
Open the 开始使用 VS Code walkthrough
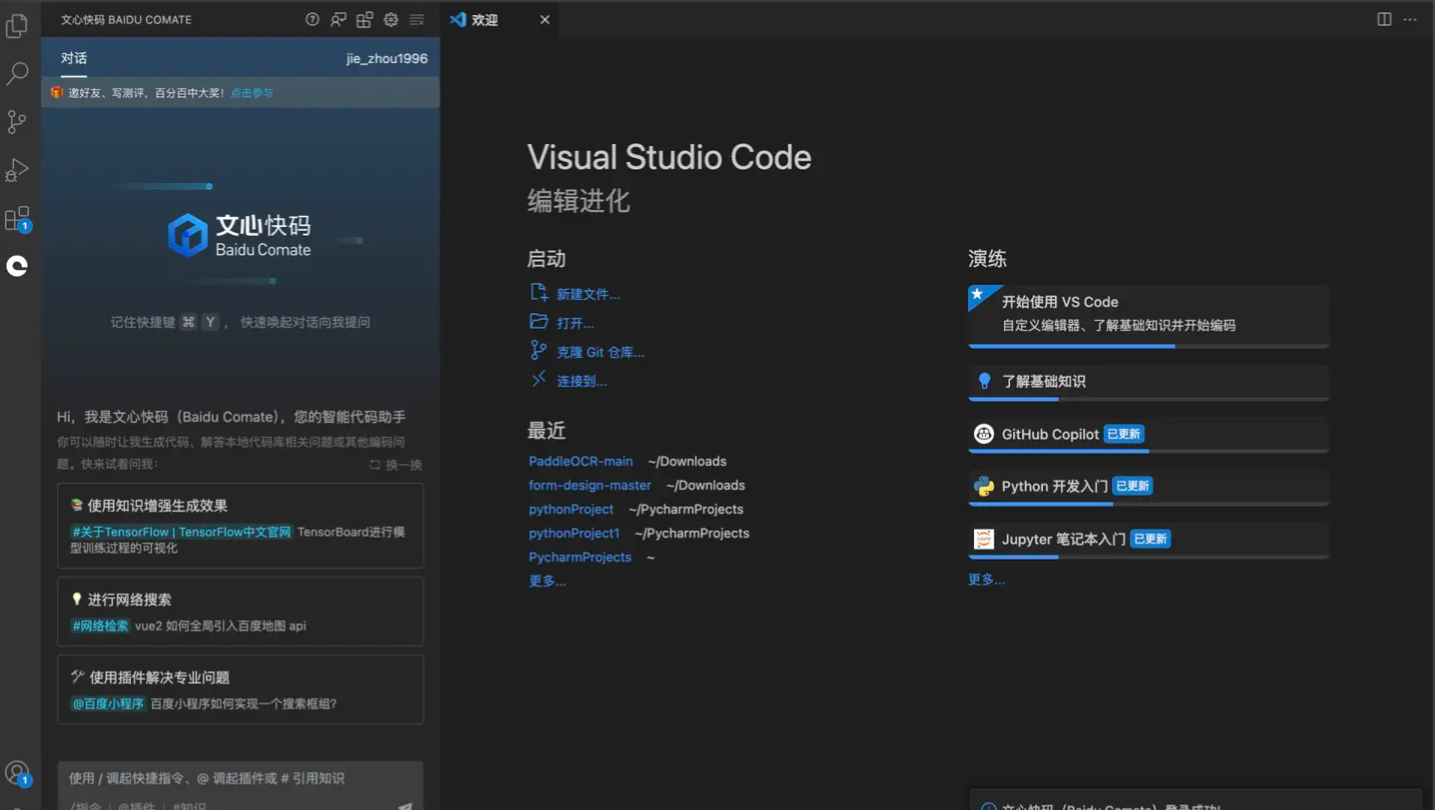[1149, 316]
